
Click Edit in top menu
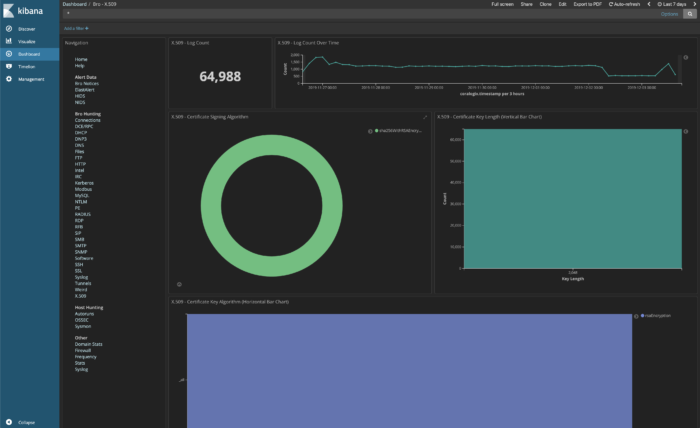562,4
